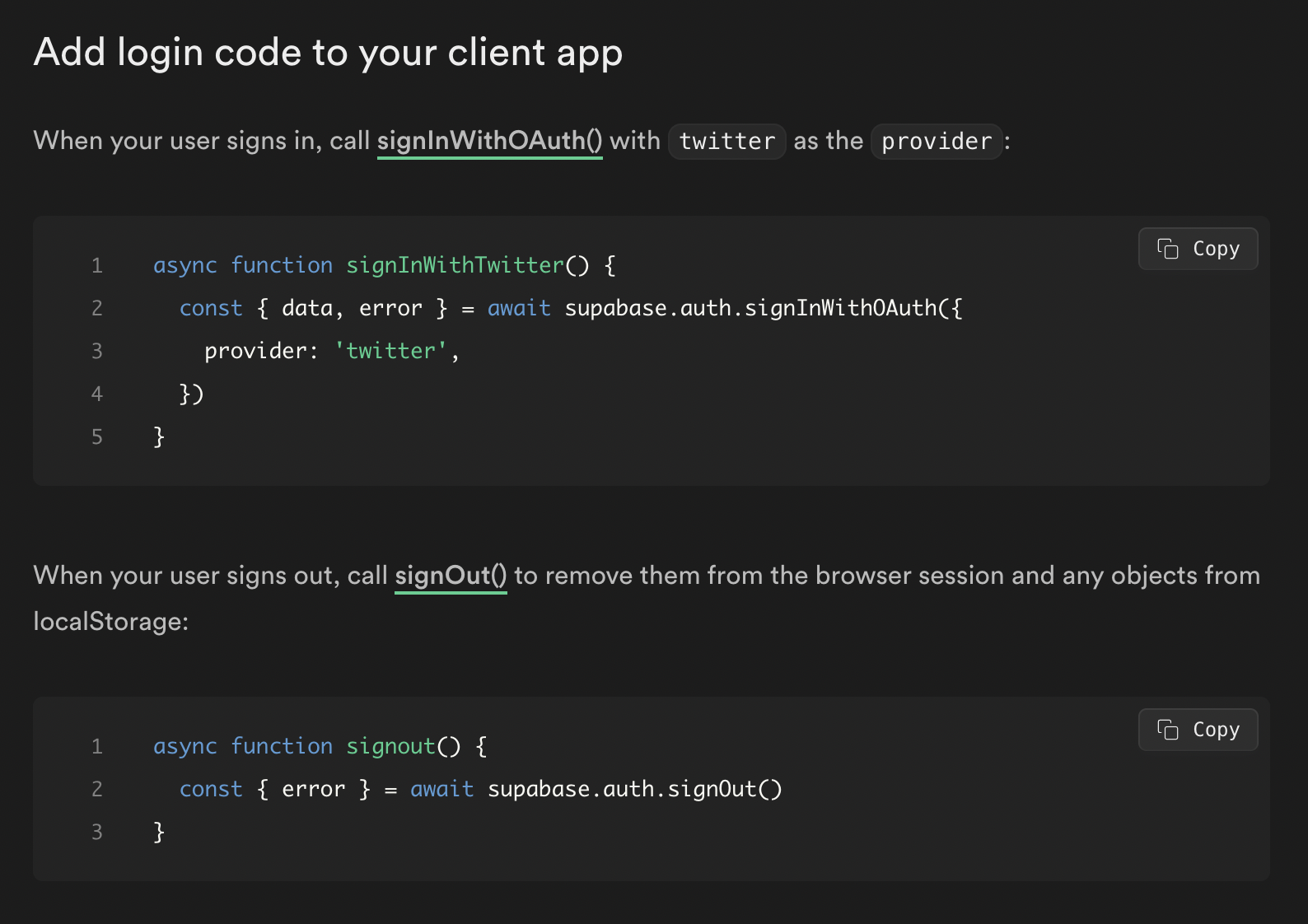Click the copy icon for signInWithTwitter code
Screen dimensions: 1308x924
(x=1168, y=249)
